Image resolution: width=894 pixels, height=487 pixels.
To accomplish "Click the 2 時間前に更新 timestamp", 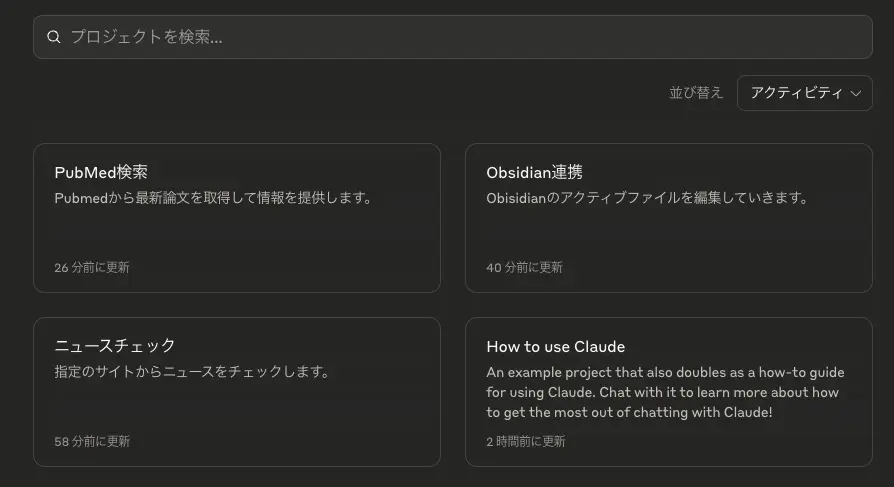I will coord(526,441).
